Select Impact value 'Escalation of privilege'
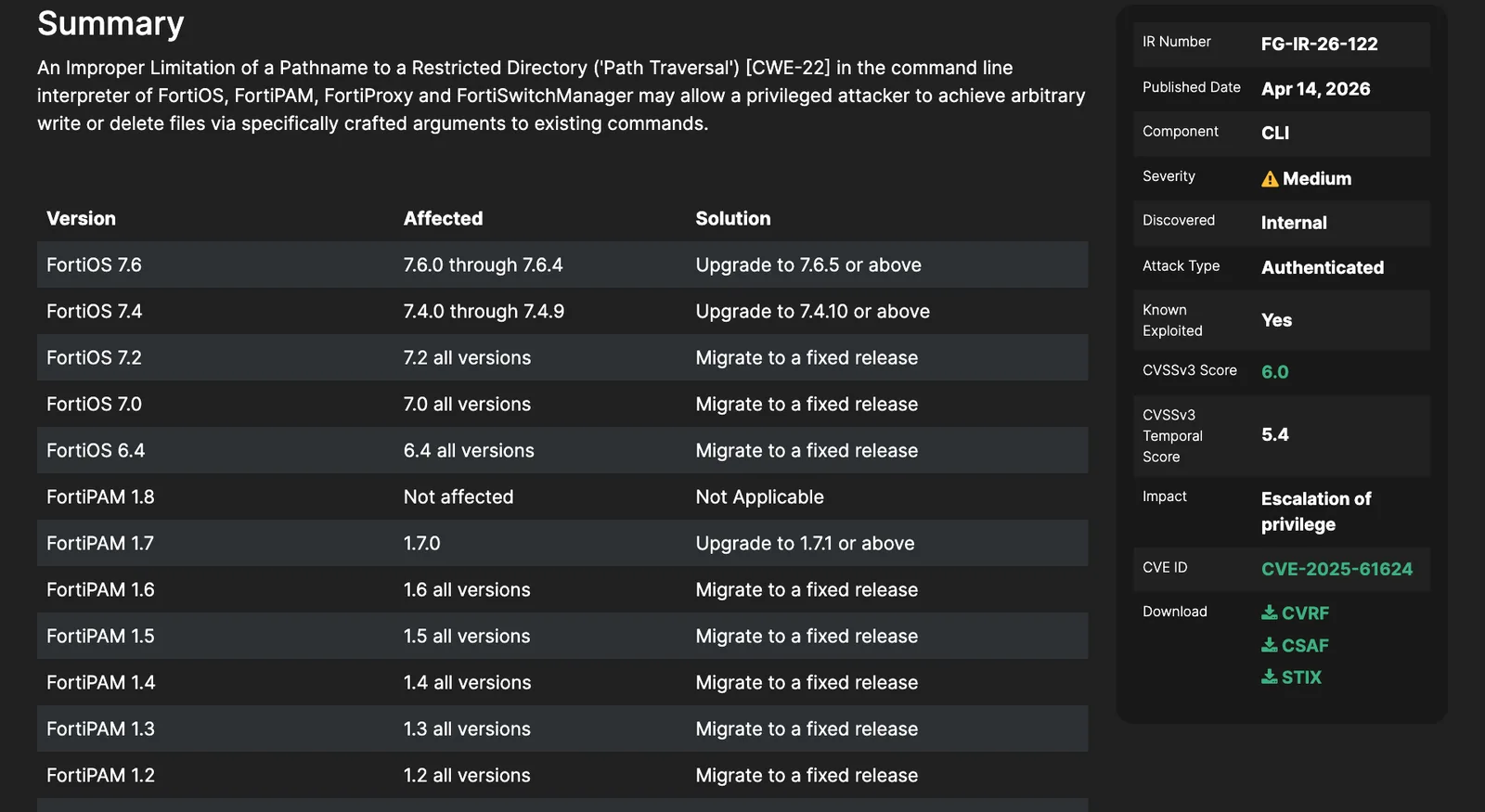Screen dimensions: 1485x812 tap(1316, 512)
